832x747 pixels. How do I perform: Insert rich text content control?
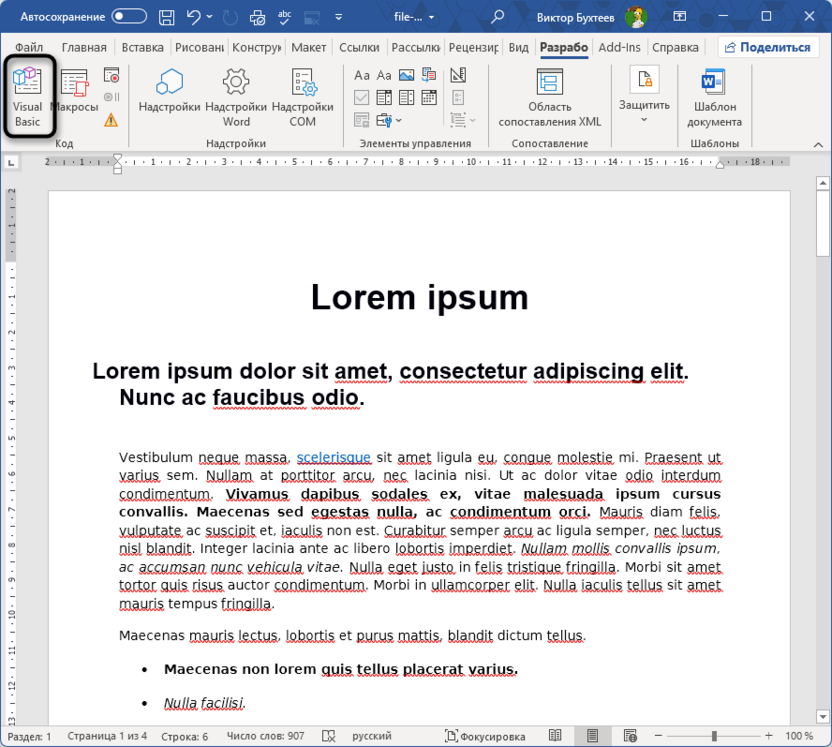pyautogui.click(x=362, y=75)
